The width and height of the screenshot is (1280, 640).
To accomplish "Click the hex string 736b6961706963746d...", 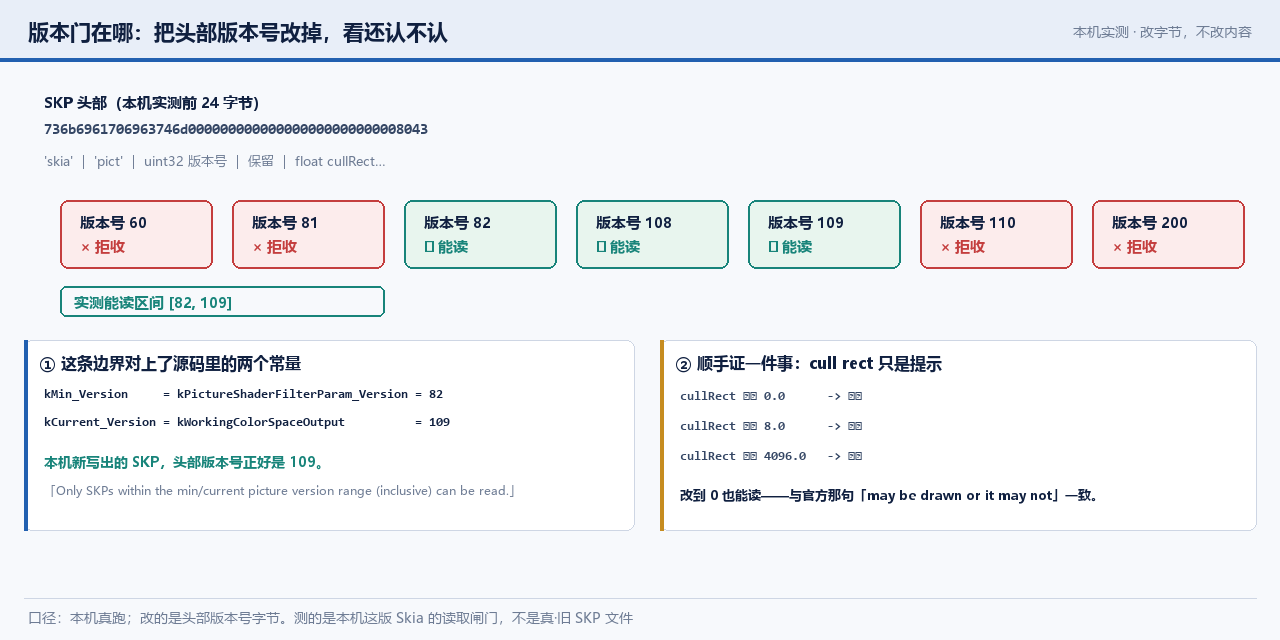I will (236, 130).
